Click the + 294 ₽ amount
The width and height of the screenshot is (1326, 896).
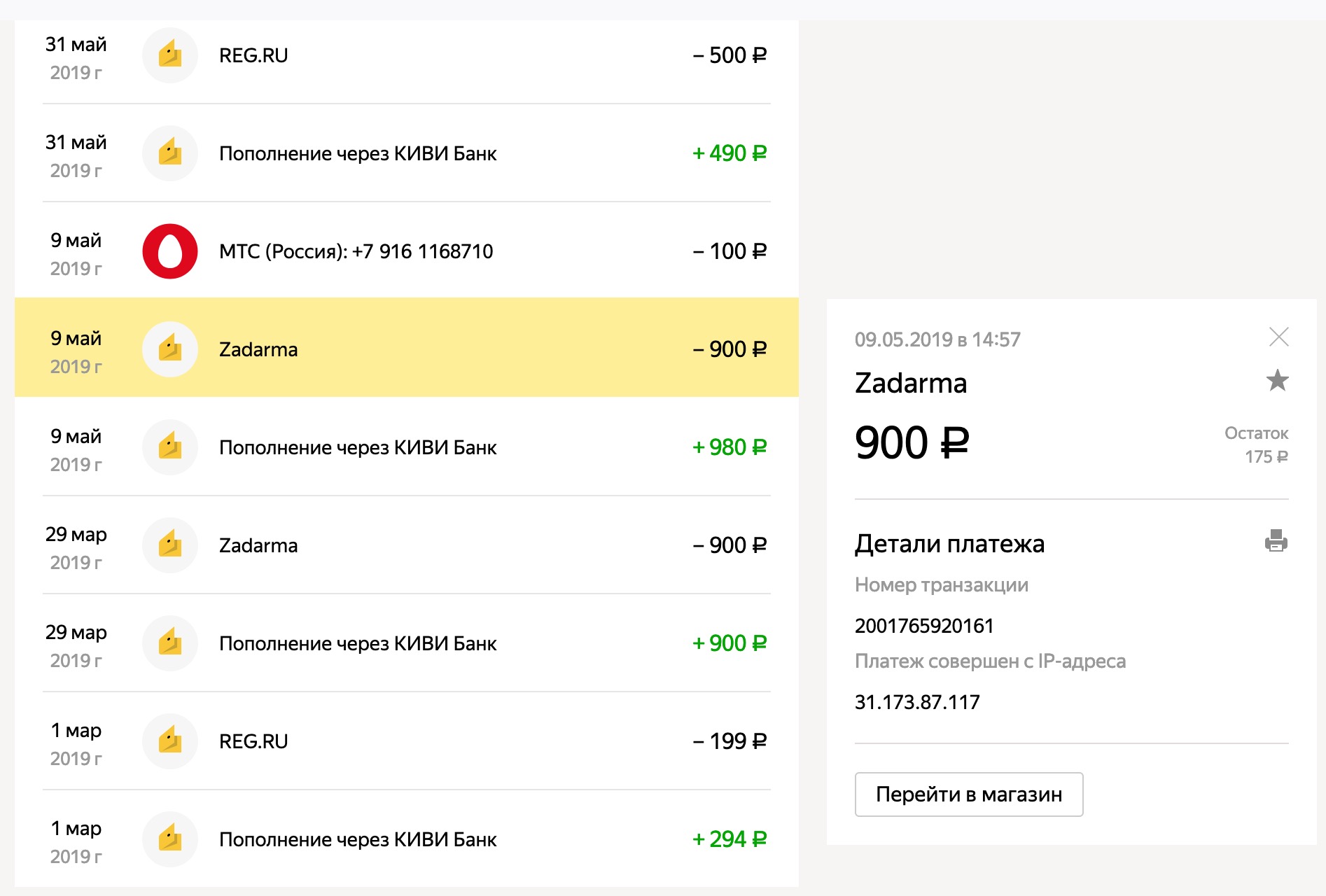730,839
